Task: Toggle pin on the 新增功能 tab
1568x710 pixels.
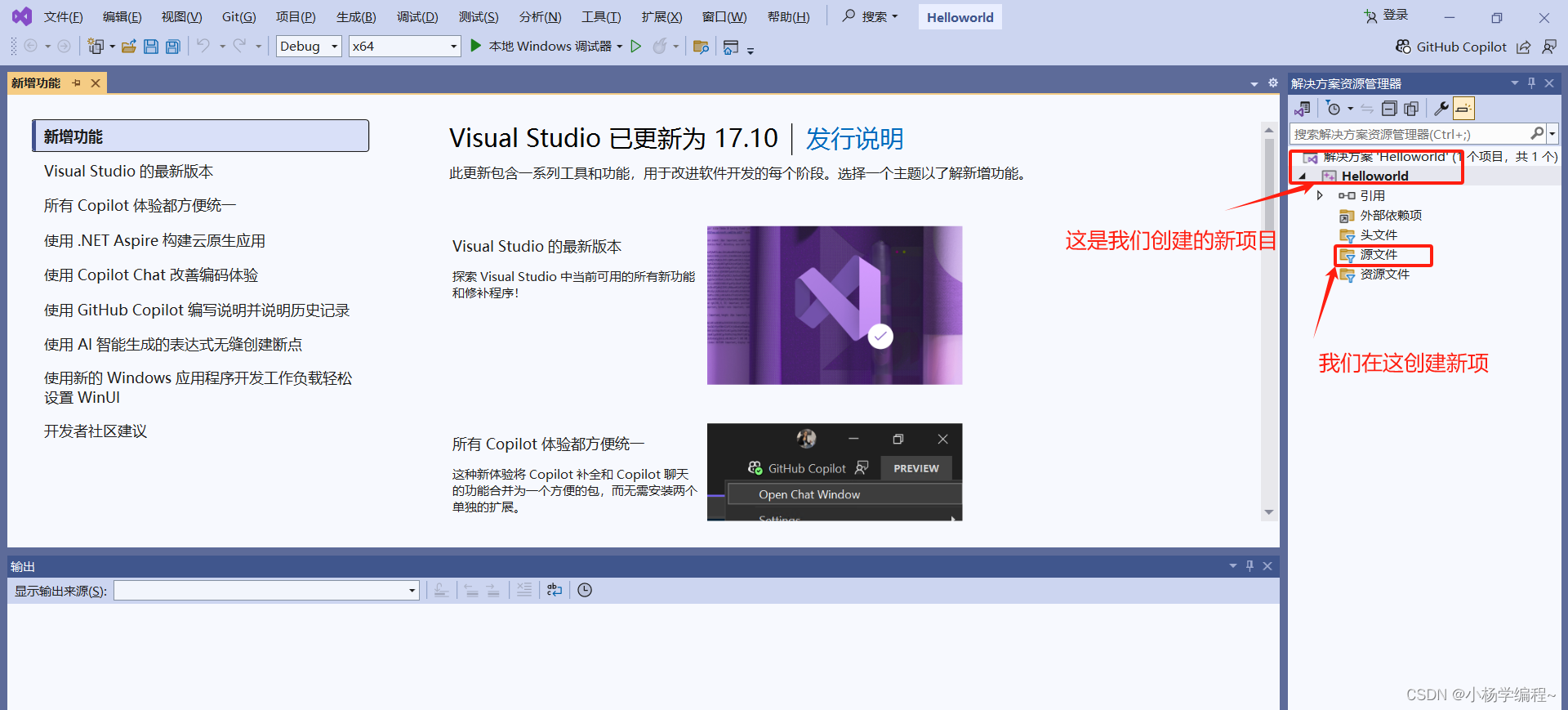Action: pyautogui.click(x=77, y=83)
